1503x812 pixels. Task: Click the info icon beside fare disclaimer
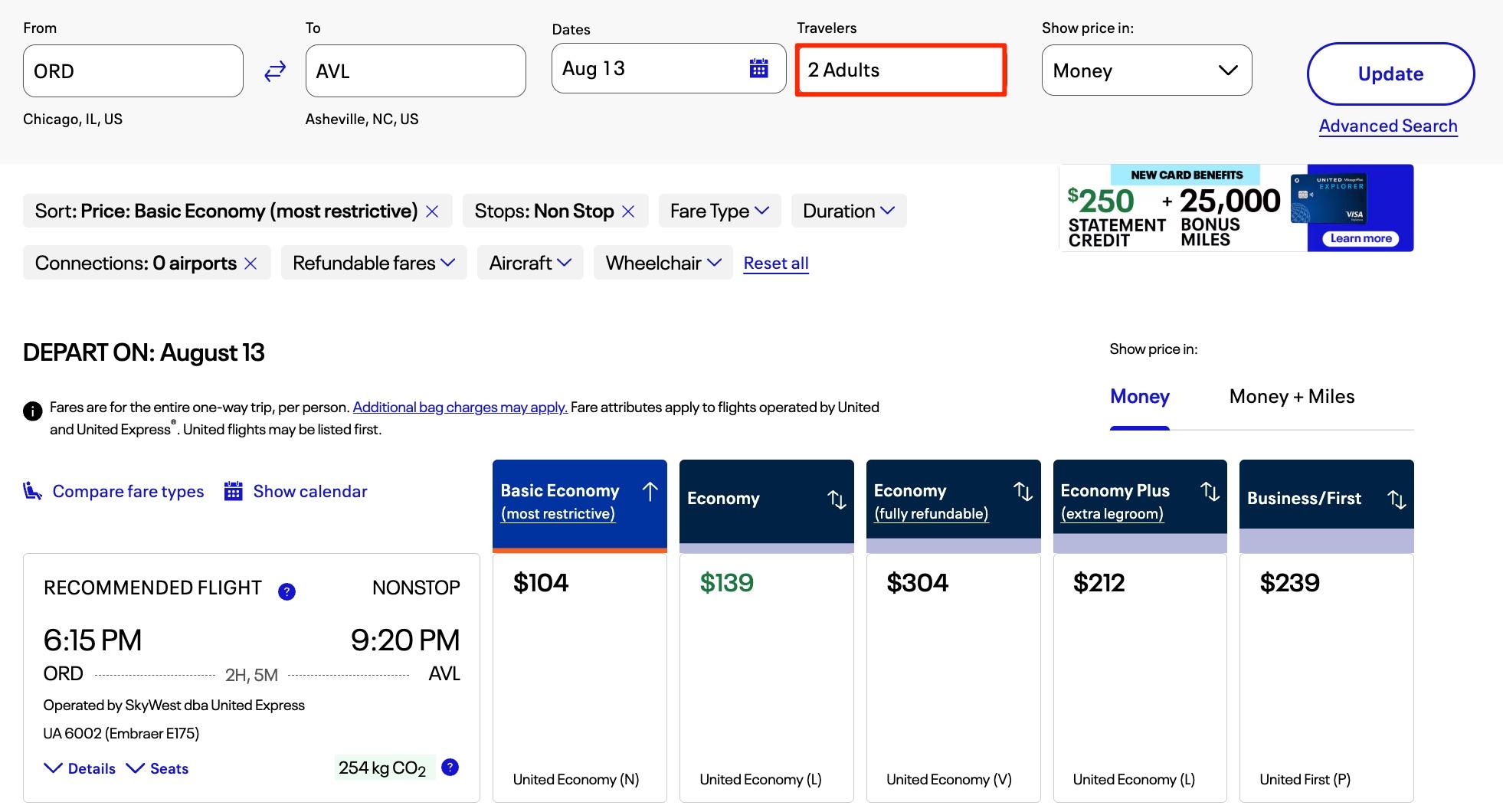[32, 411]
